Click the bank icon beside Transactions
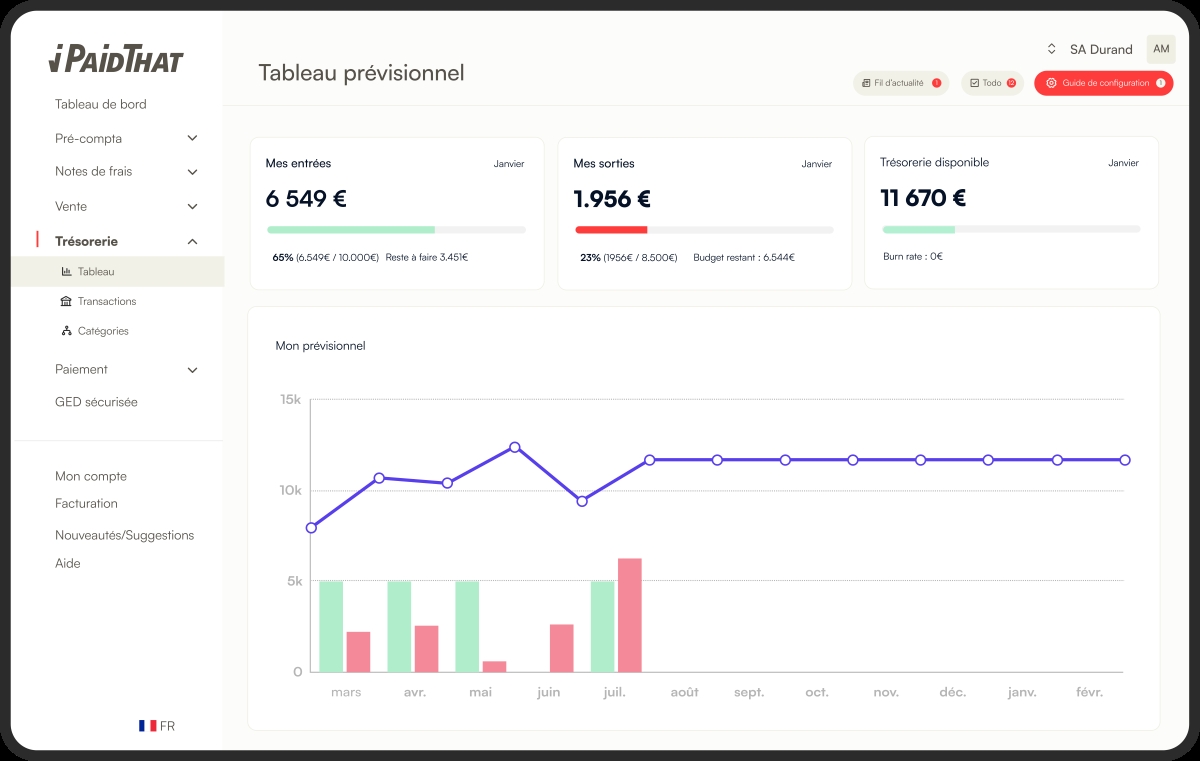 [66, 302]
